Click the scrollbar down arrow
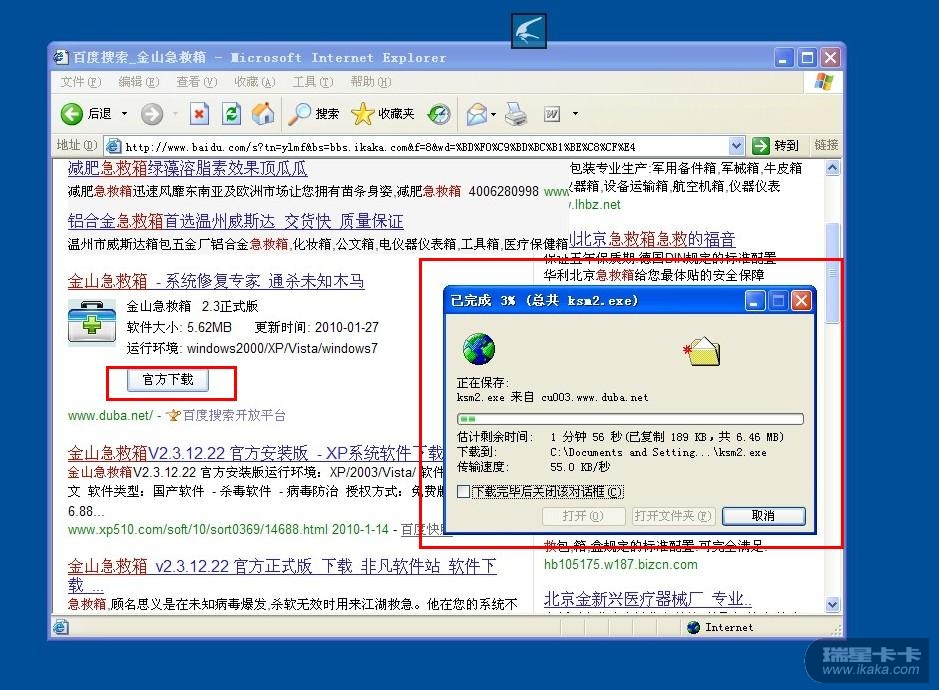Screen dimensions: 939x690 point(832,604)
